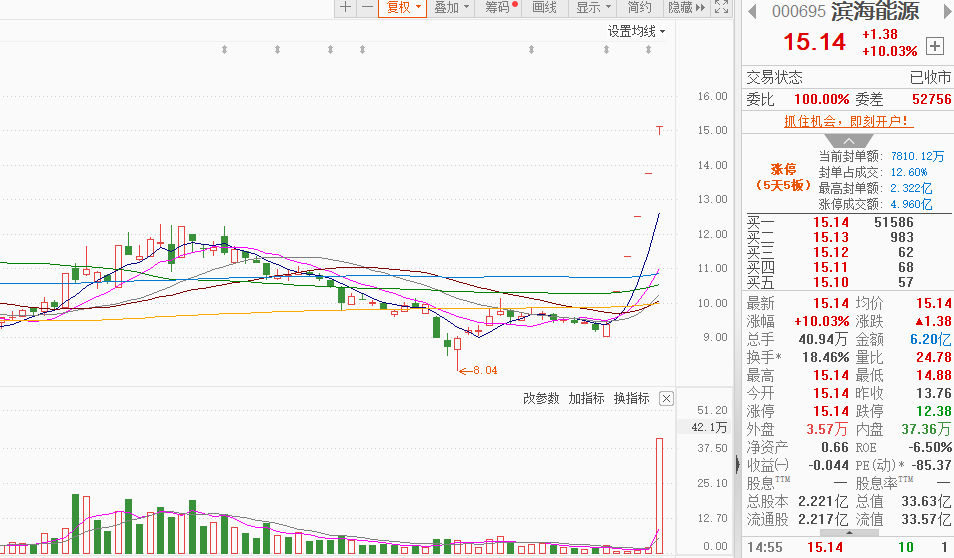Open fullscreen with the expand arrows icon
Screen dimensions: 954x558
point(724,8)
